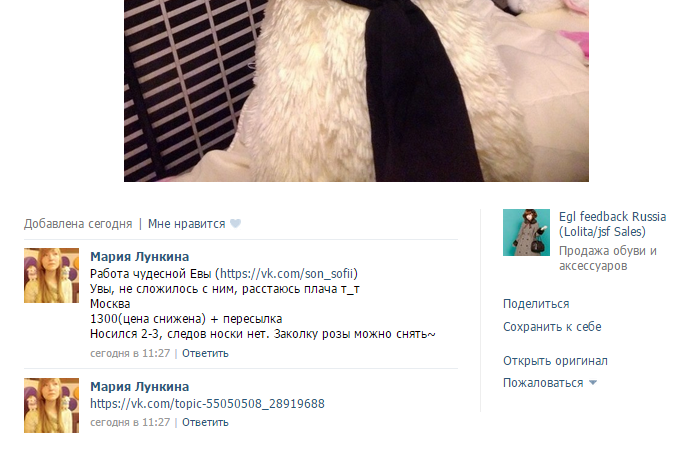Click the heart icon next to Мне нравится
Image resolution: width=673 pixels, height=451 pixels.
click(235, 224)
